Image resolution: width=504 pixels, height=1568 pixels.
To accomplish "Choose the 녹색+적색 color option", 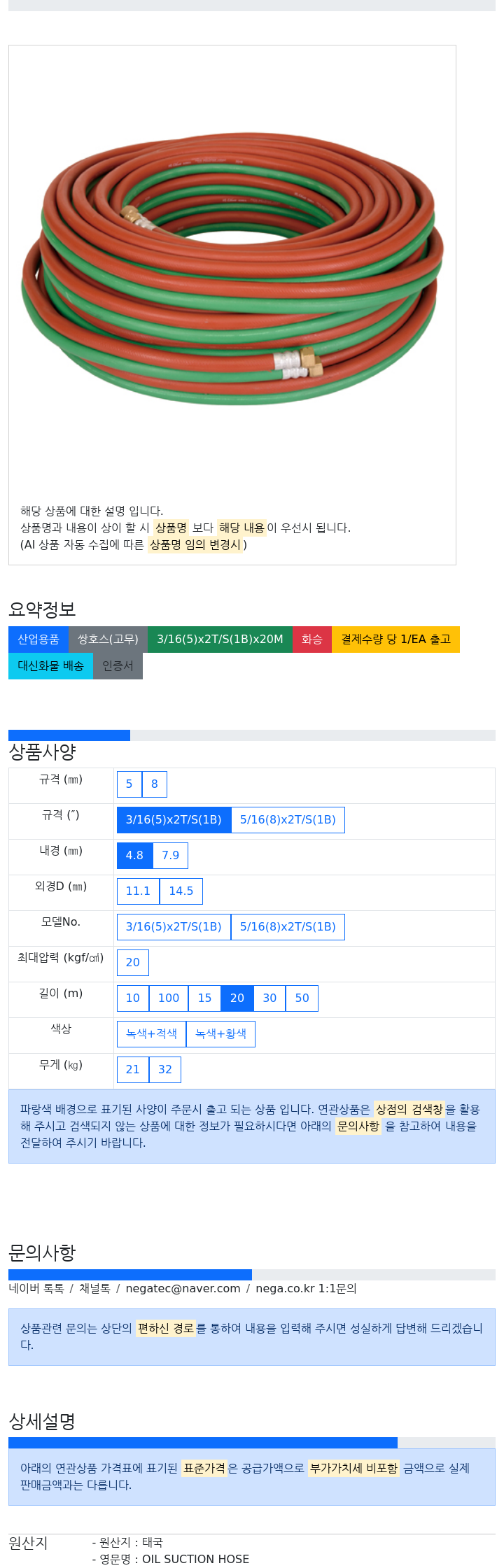I will click(151, 1034).
